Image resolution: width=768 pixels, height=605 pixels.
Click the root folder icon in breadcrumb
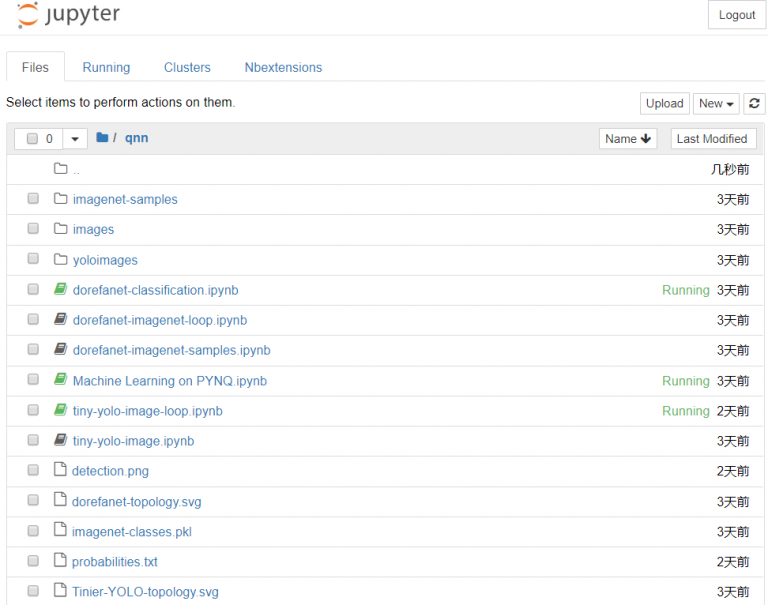click(x=102, y=138)
